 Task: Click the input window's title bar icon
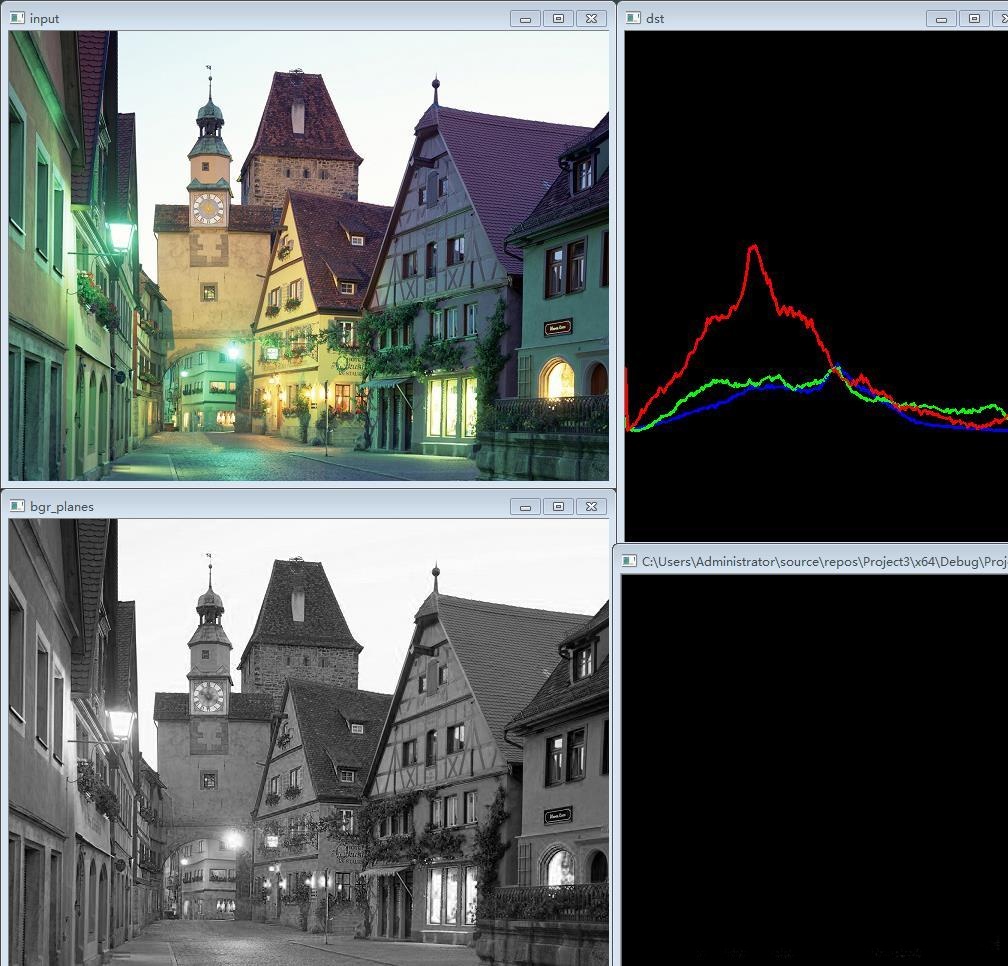17,18
